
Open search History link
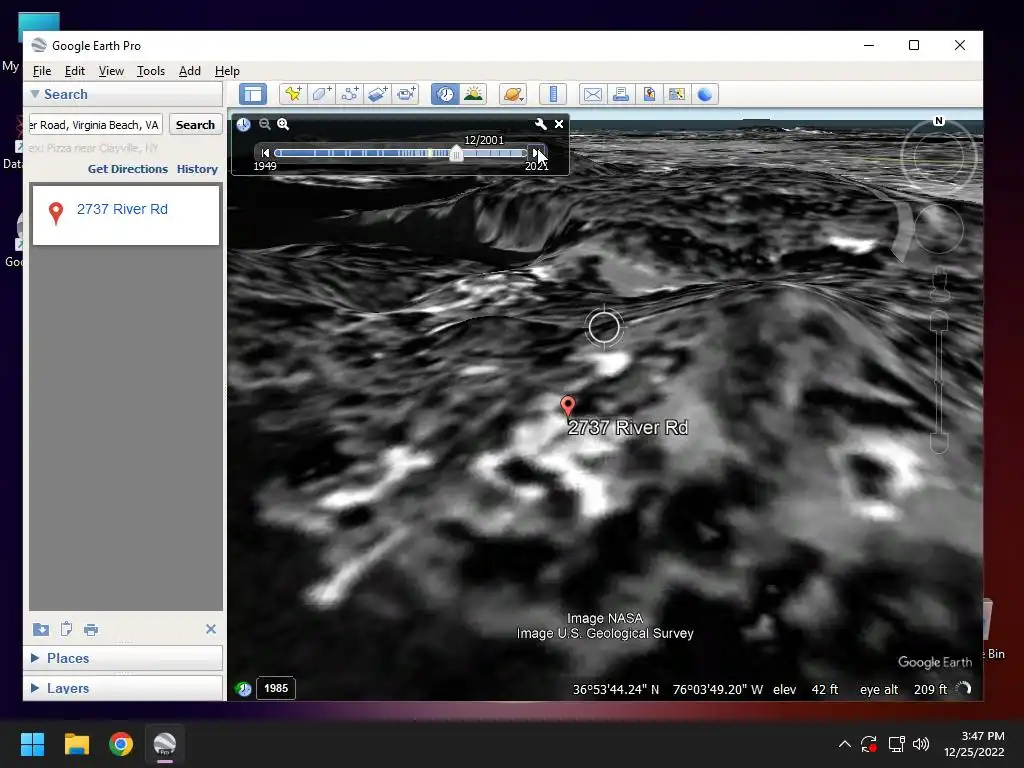(x=197, y=169)
